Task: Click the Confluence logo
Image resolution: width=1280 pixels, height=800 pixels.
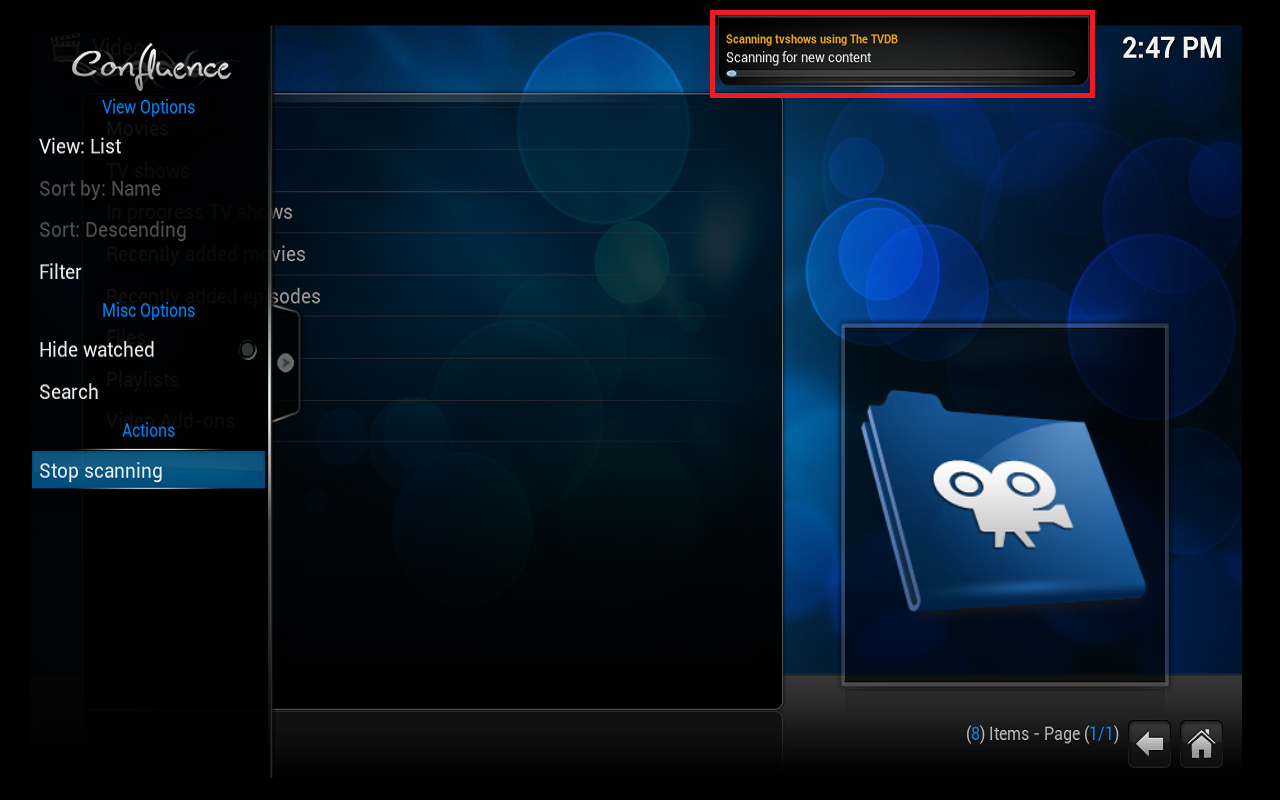Action: pos(151,67)
